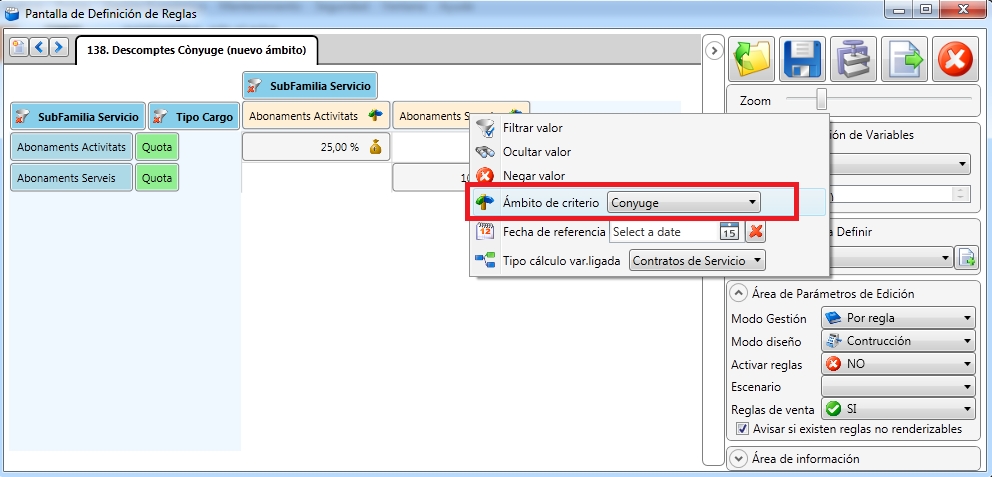Open the calendar picker for Fecha de referencia
Image resolution: width=992 pixels, height=477 pixels.
729,232
